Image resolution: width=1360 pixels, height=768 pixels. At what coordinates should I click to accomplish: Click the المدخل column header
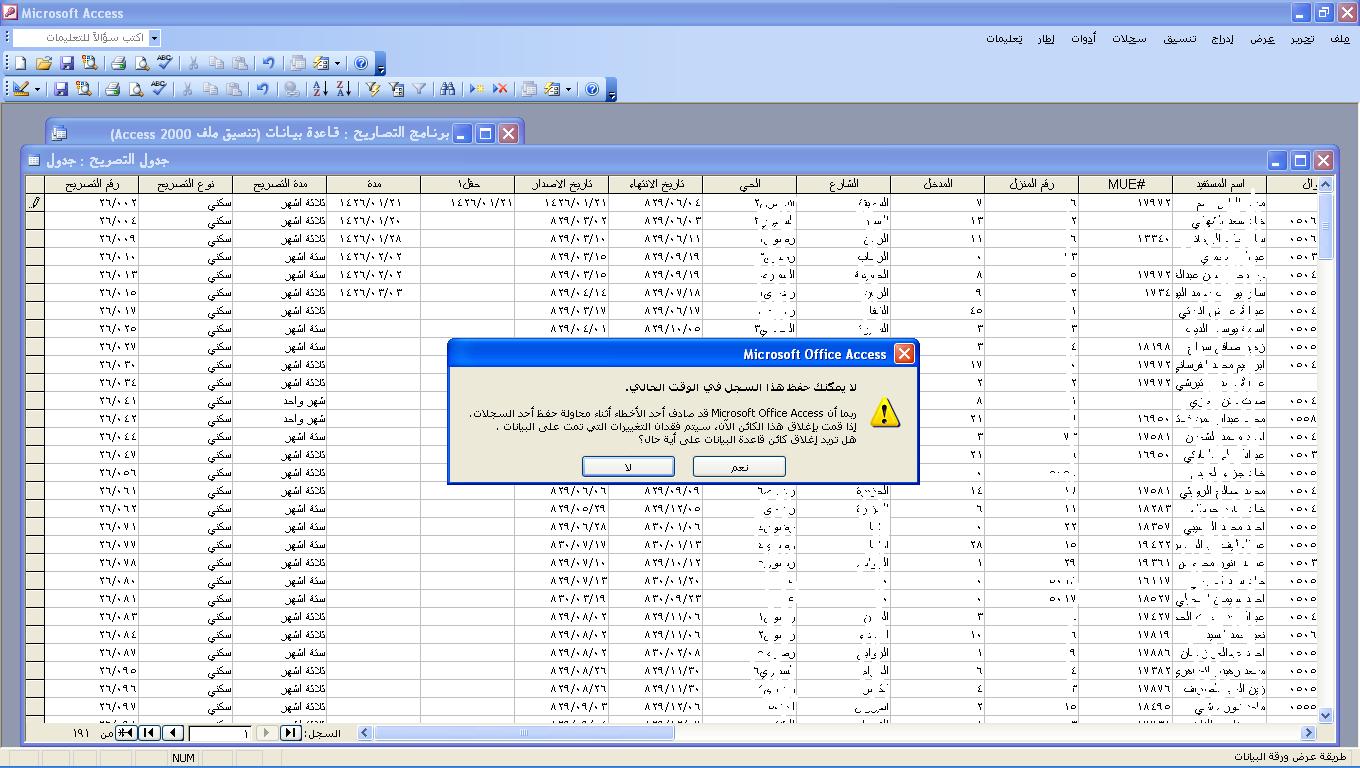(937, 184)
